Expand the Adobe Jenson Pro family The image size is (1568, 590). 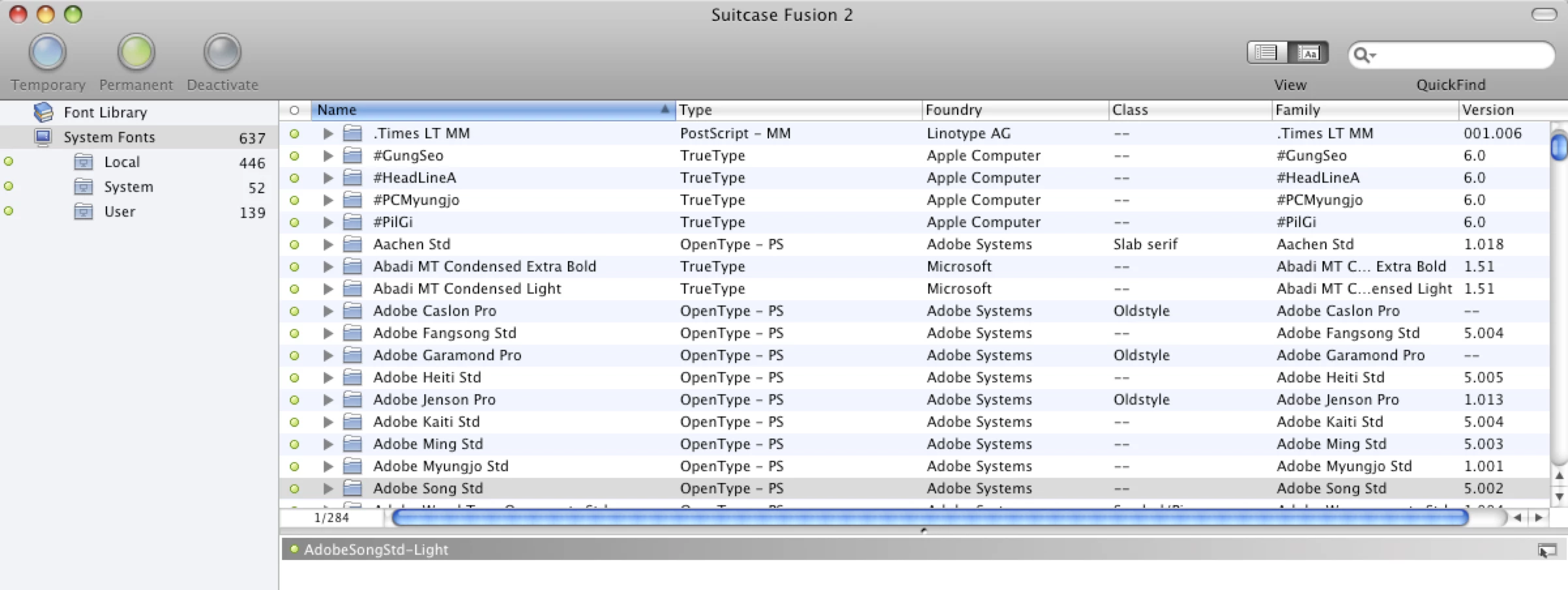pos(328,399)
